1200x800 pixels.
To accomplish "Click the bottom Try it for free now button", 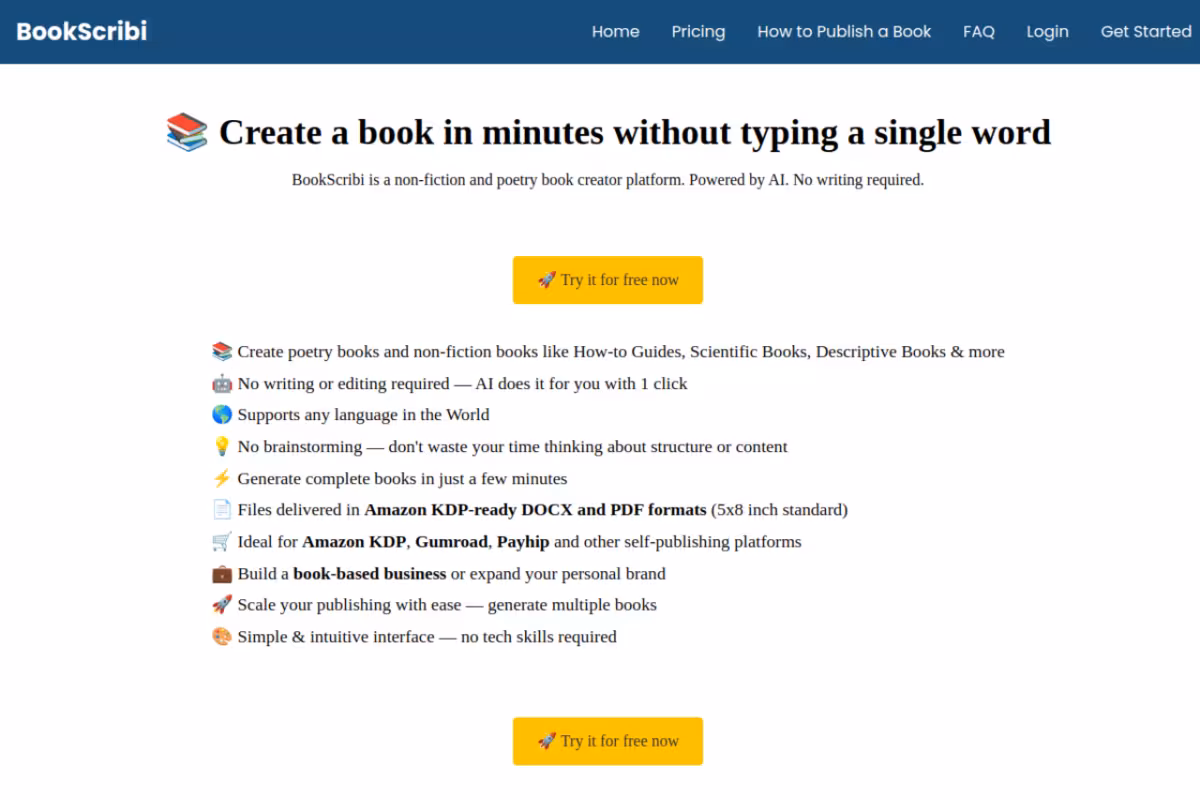I will 608,741.
